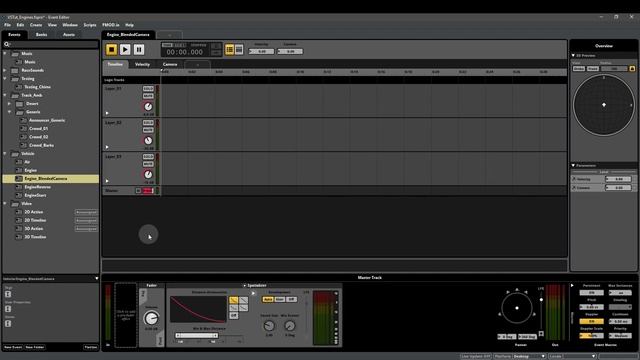Screen dimensions: 640x360
Task: Click the Crowd_01 event icon
Action: point(24,129)
